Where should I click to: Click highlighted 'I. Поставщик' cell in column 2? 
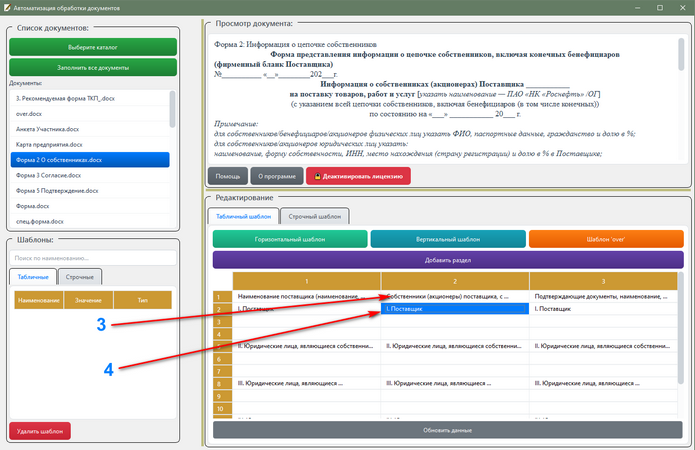click(455, 309)
